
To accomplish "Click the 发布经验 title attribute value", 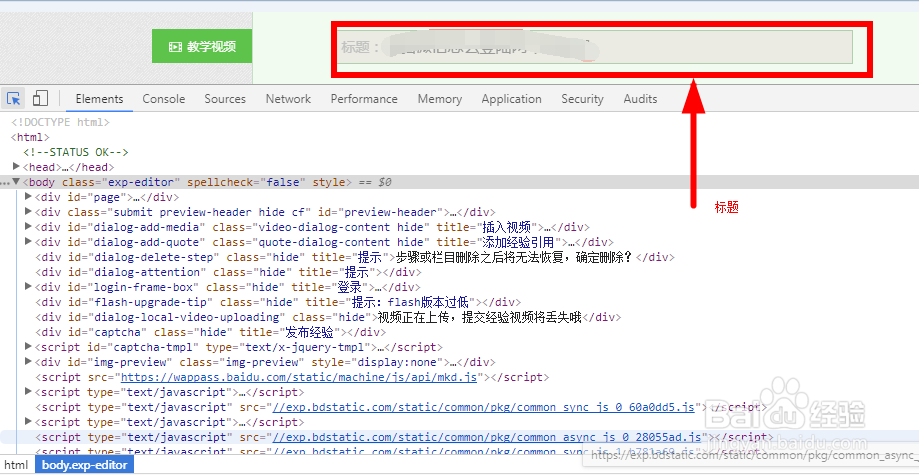I will click(309, 332).
